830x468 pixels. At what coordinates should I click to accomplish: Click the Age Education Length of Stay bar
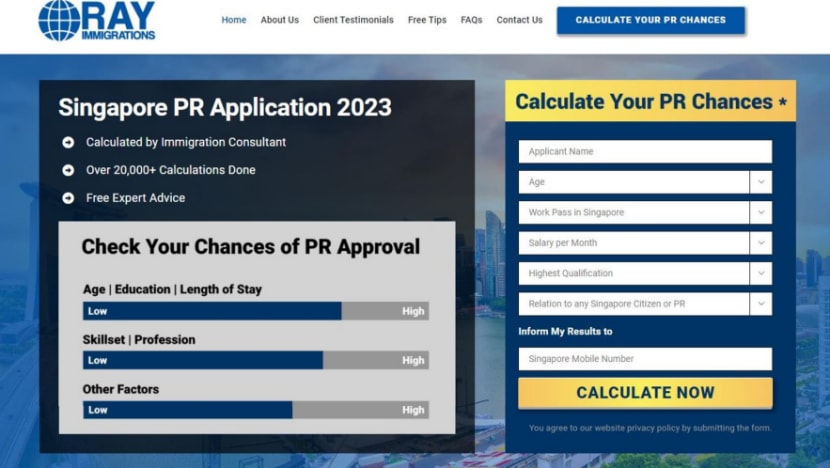[x=255, y=311]
